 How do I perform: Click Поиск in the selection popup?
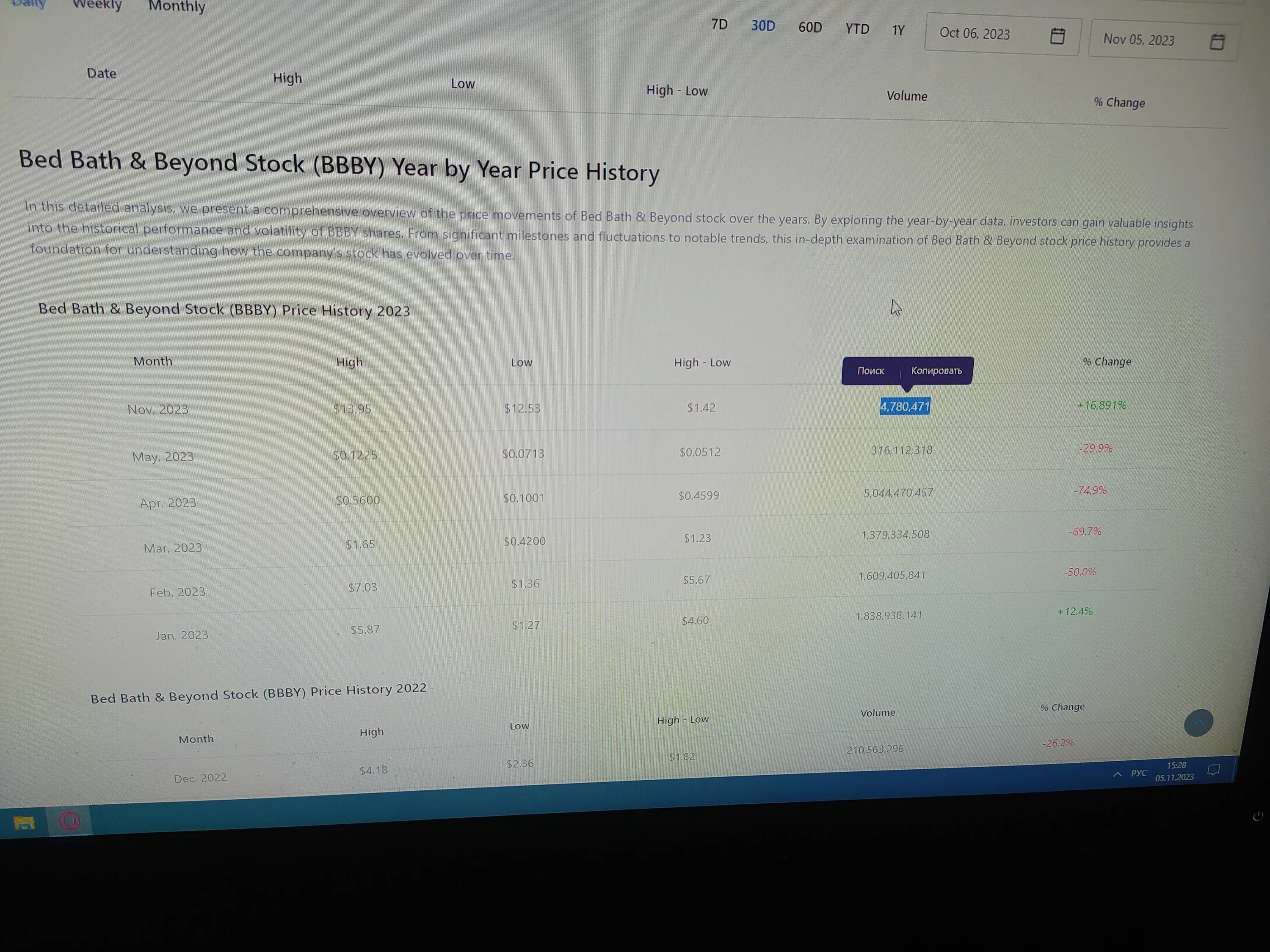point(870,371)
